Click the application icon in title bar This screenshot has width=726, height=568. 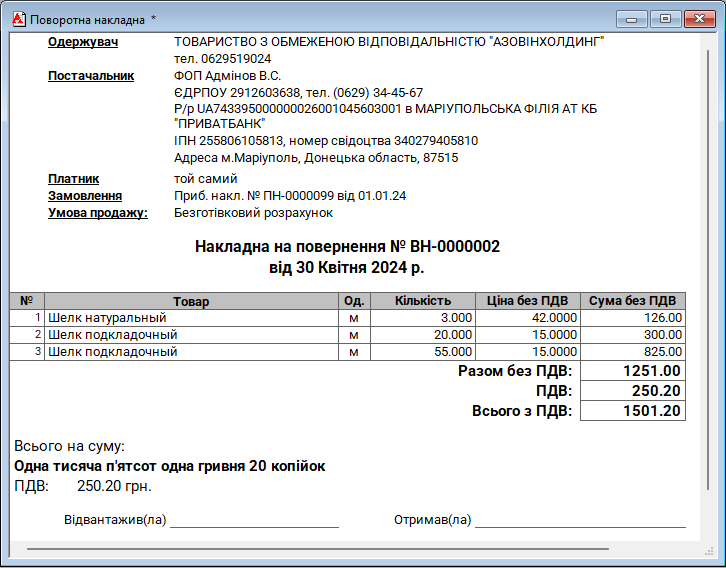[16, 19]
